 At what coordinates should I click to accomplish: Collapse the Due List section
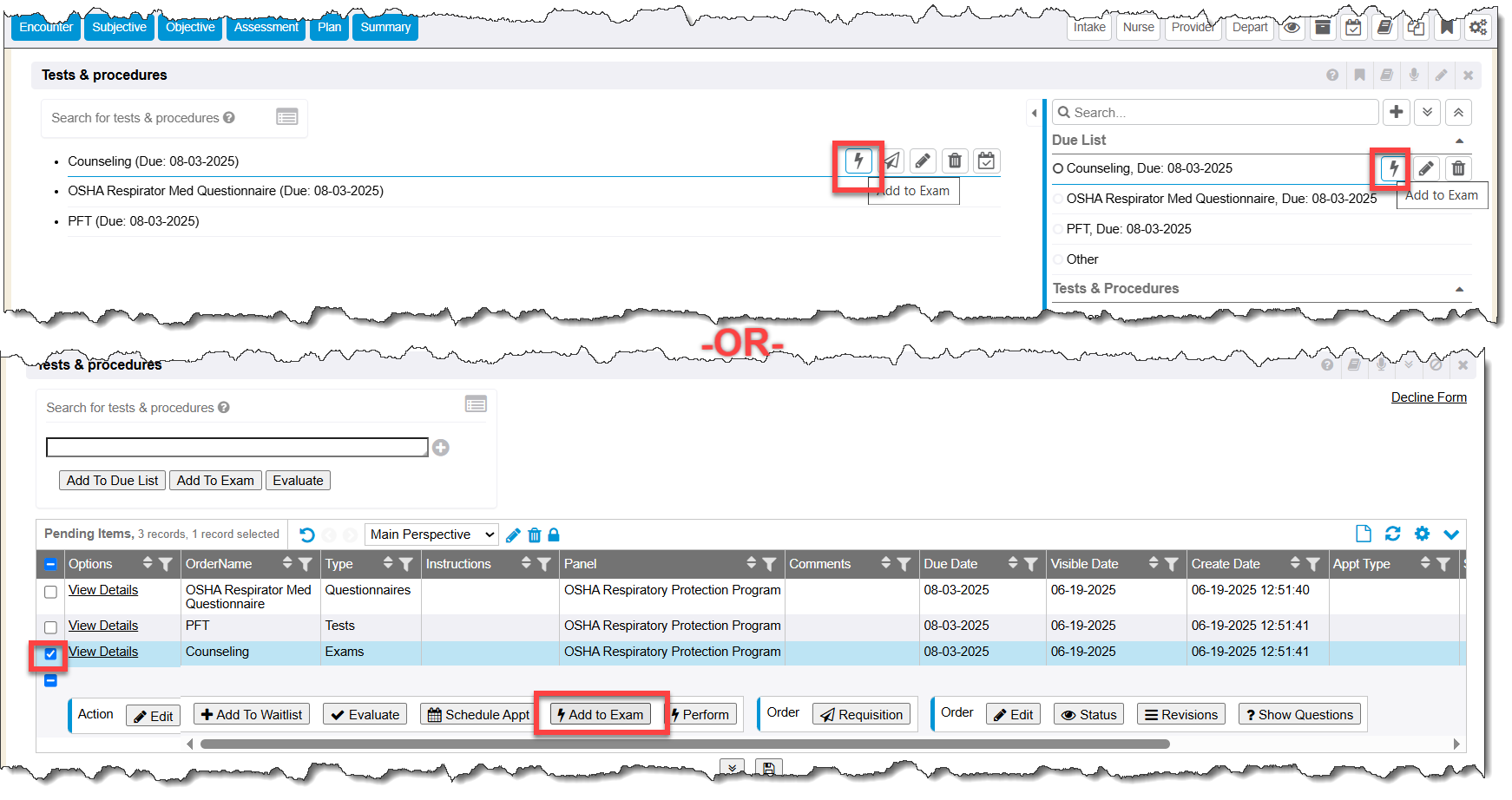tap(1459, 141)
